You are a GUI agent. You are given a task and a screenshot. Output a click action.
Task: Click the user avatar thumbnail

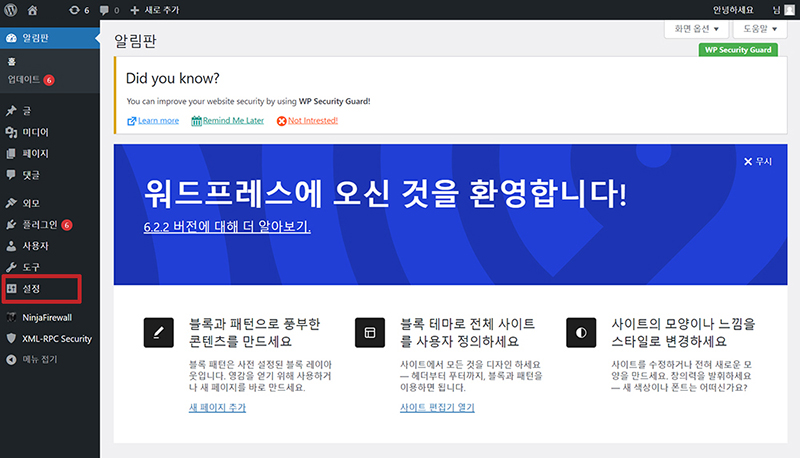(789, 10)
